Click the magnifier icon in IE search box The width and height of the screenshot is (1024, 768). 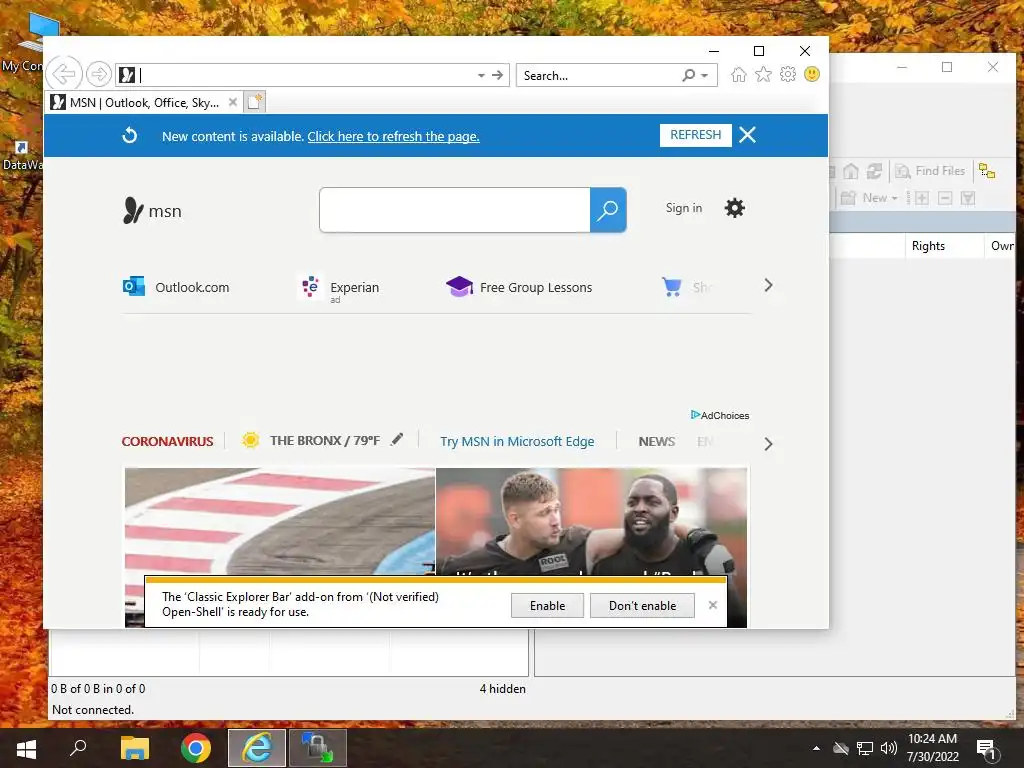coord(688,75)
